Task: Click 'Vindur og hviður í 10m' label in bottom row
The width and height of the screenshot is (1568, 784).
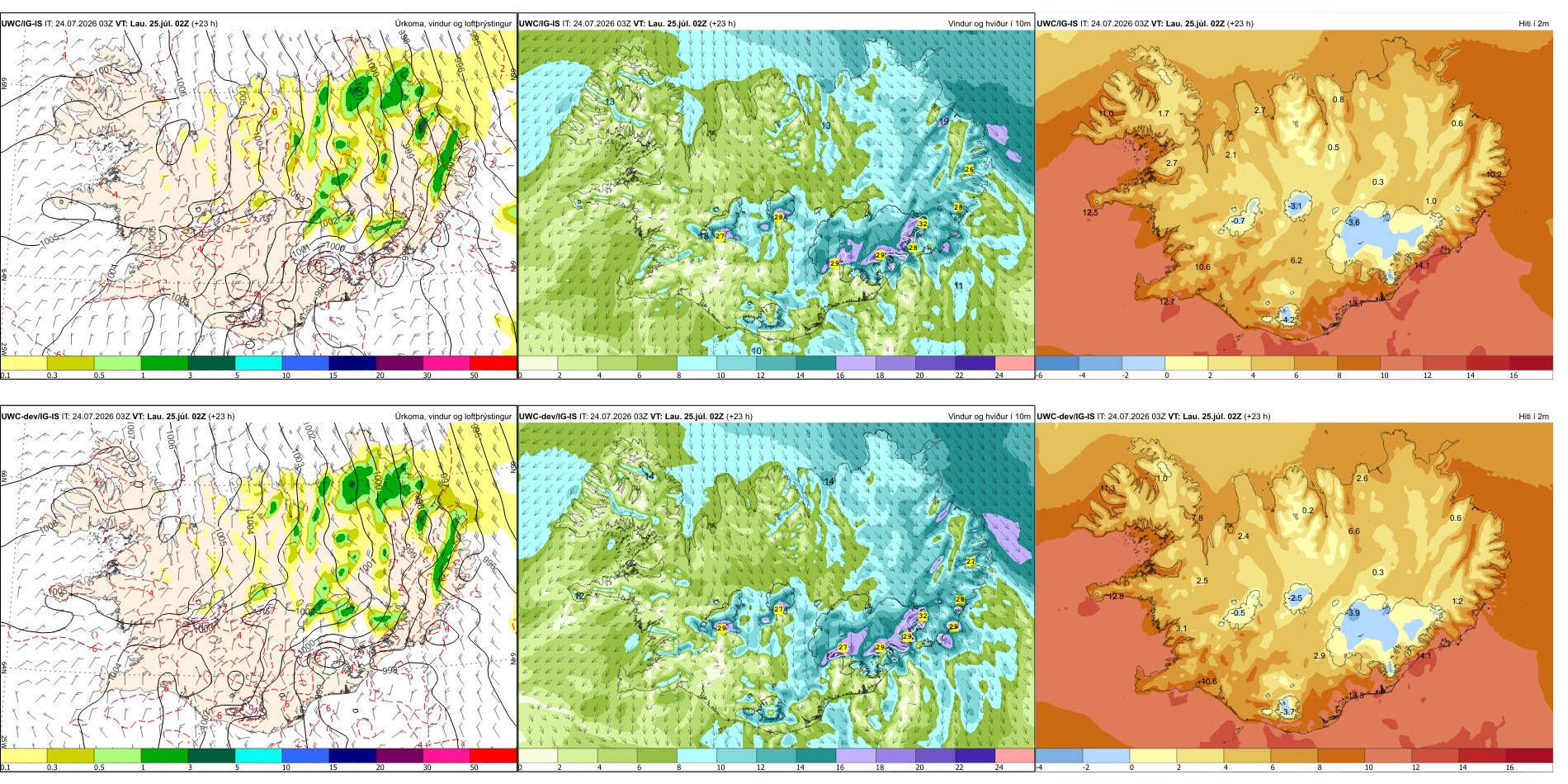Action: (989, 416)
